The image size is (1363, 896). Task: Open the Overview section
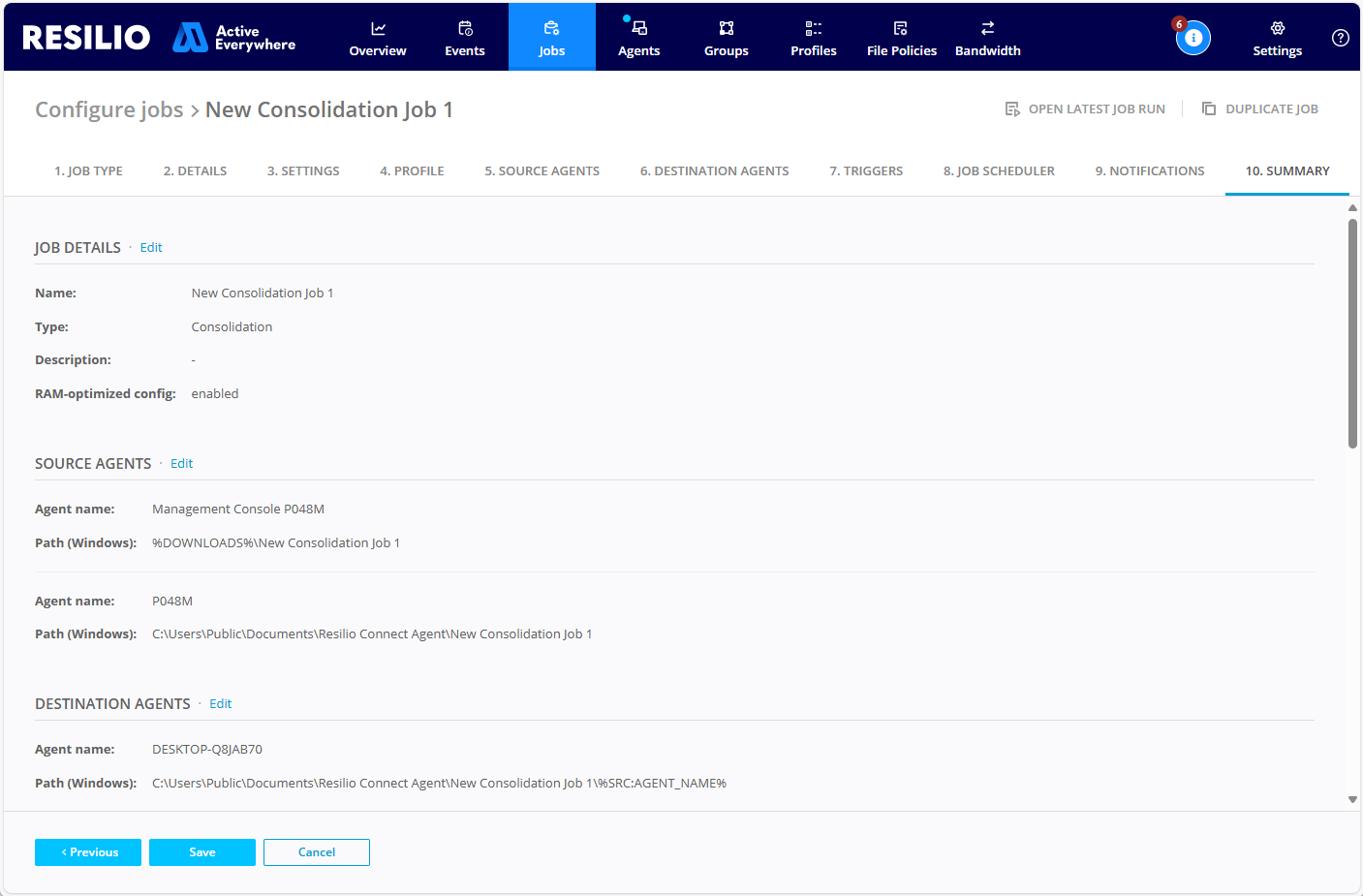[377, 37]
